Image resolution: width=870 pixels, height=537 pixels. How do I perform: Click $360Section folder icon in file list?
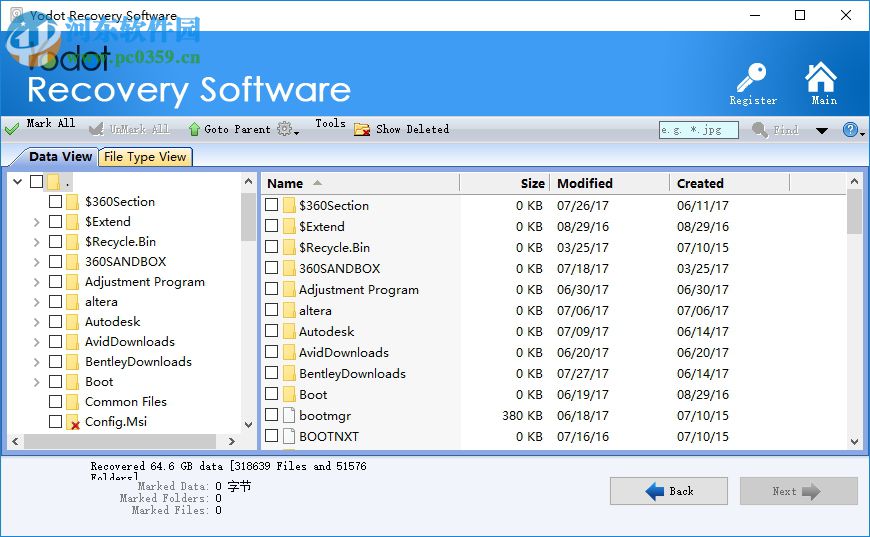(x=289, y=205)
